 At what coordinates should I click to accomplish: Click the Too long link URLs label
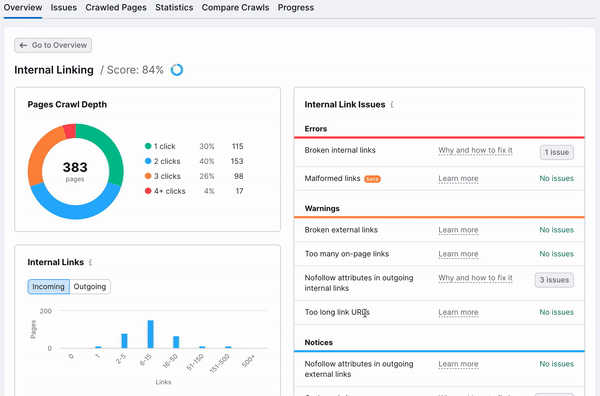337,312
